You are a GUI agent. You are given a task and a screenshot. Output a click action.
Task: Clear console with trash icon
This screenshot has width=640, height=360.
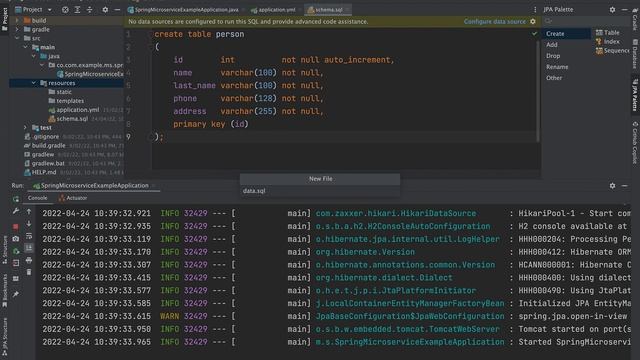[29, 272]
